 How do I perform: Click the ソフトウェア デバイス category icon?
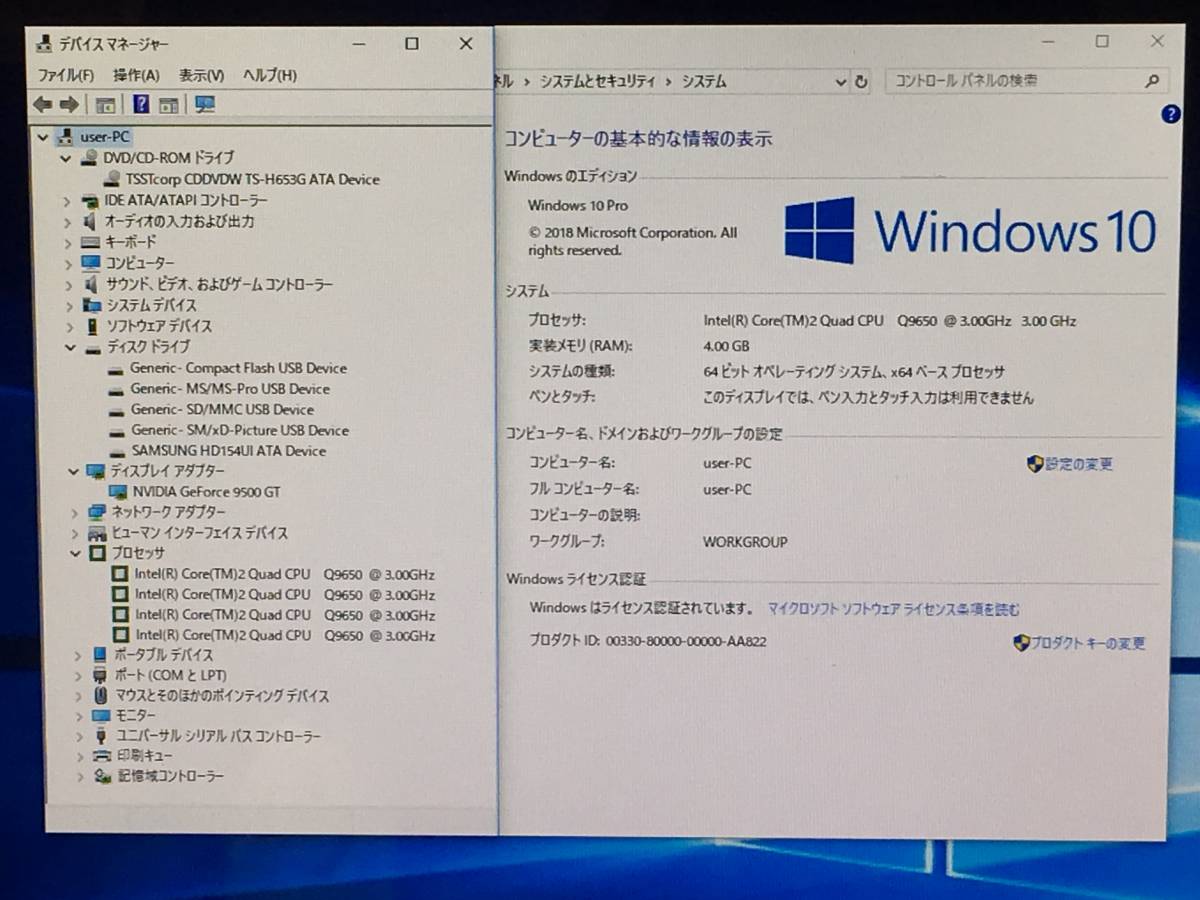tap(92, 326)
